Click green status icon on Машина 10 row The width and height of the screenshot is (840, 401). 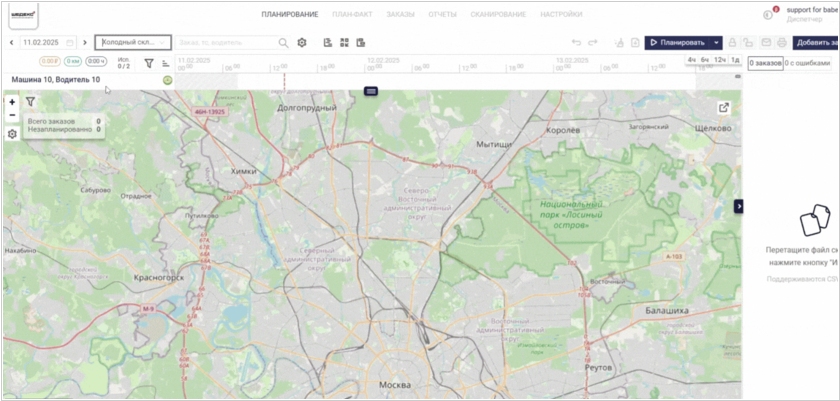click(167, 80)
